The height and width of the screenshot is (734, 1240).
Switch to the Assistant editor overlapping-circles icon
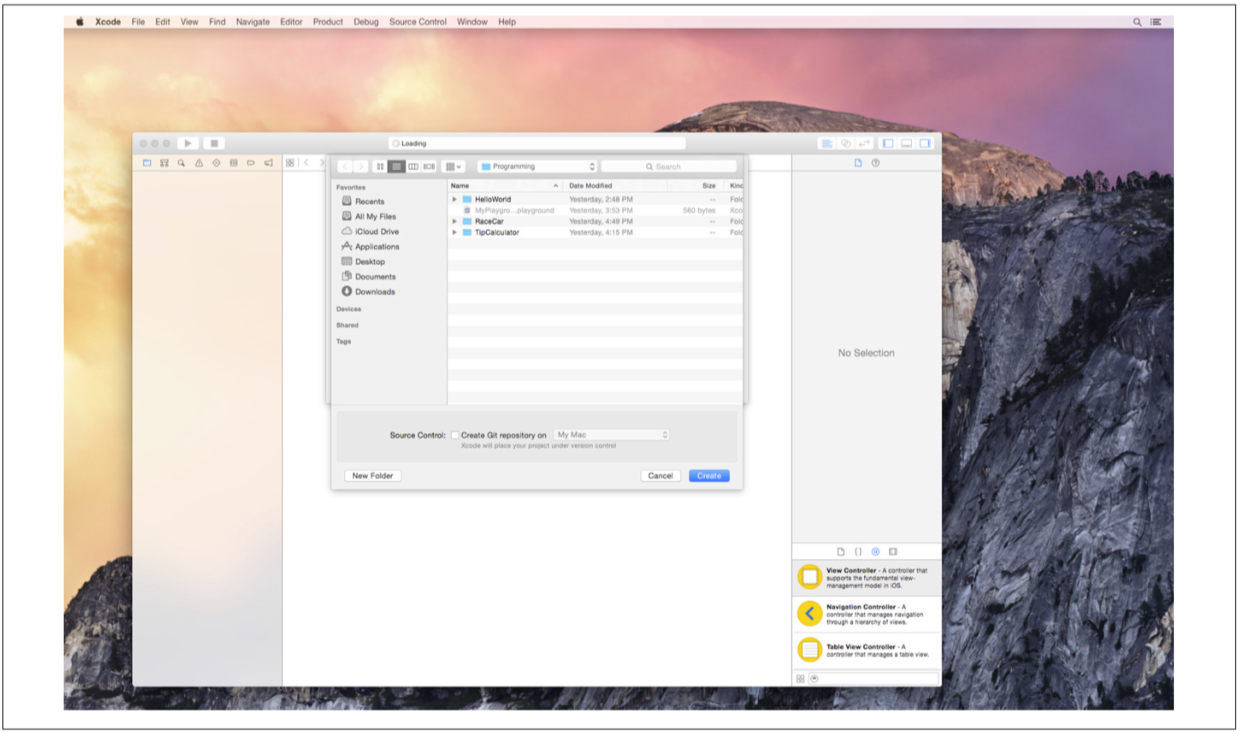coord(845,144)
